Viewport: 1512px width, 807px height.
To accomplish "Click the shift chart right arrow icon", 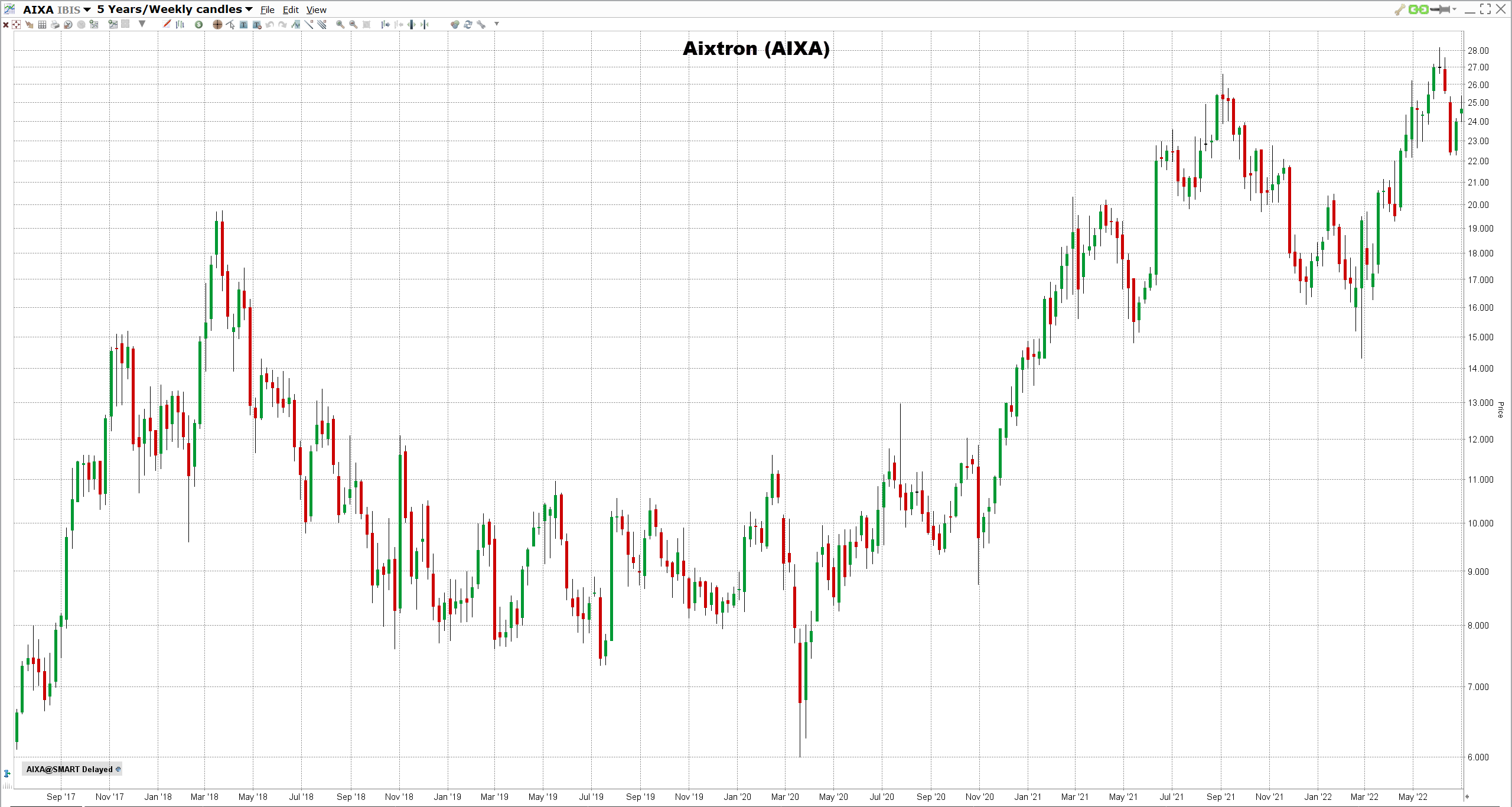I will 385,24.
